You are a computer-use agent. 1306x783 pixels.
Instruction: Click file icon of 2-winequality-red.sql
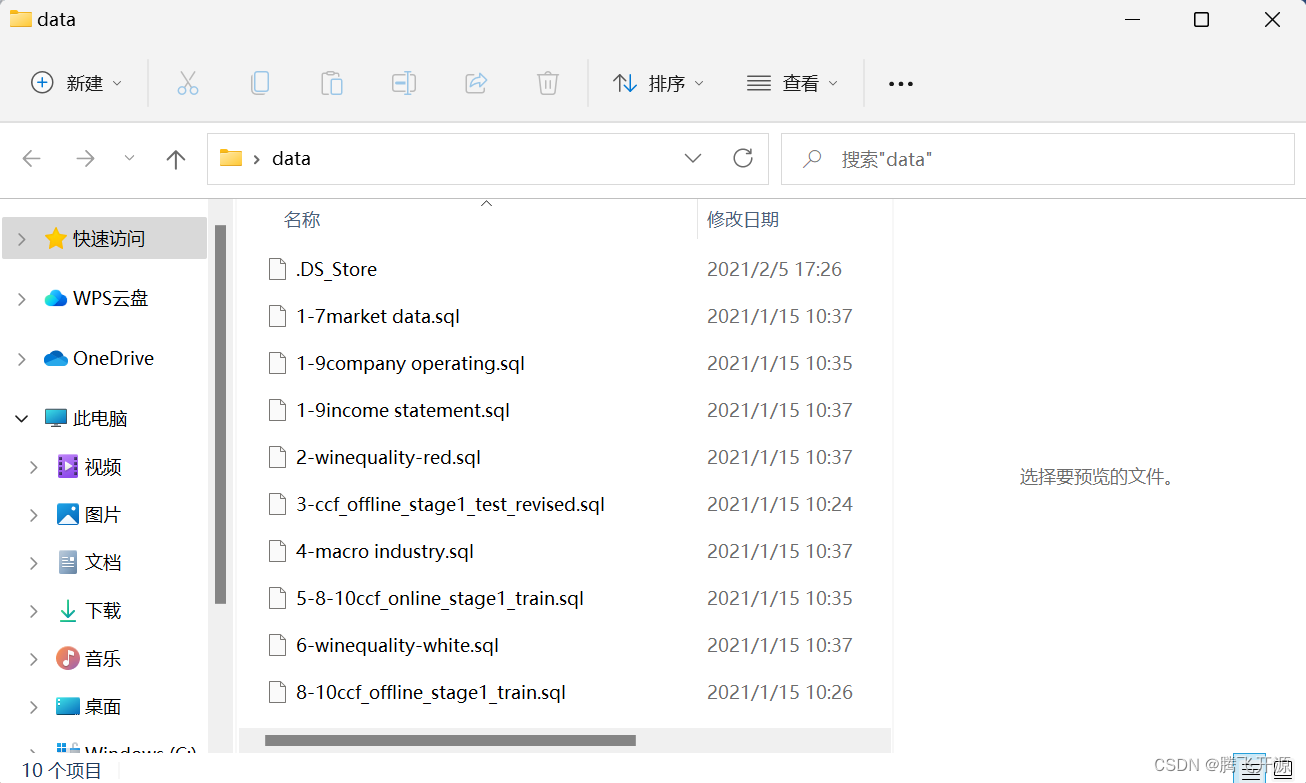click(x=278, y=457)
